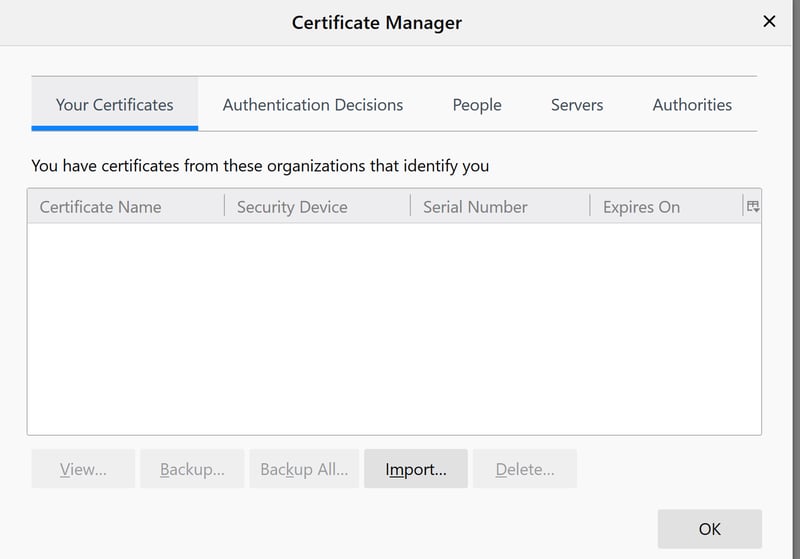Sort by Security Device column header
800x559 pixels.
(317, 207)
